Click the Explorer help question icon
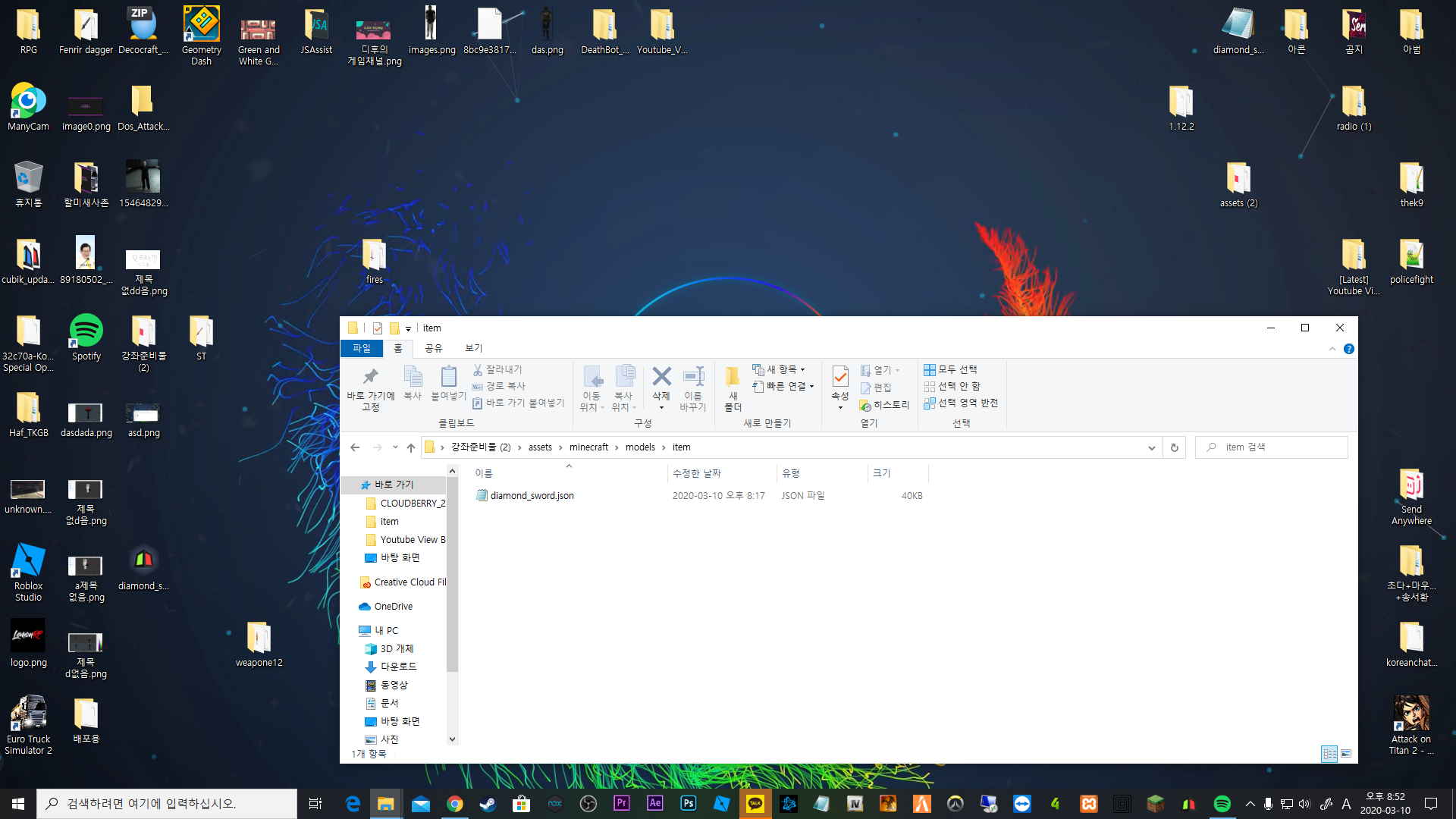This screenshot has width=1456, height=819. pyautogui.click(x=1349, y=349)
